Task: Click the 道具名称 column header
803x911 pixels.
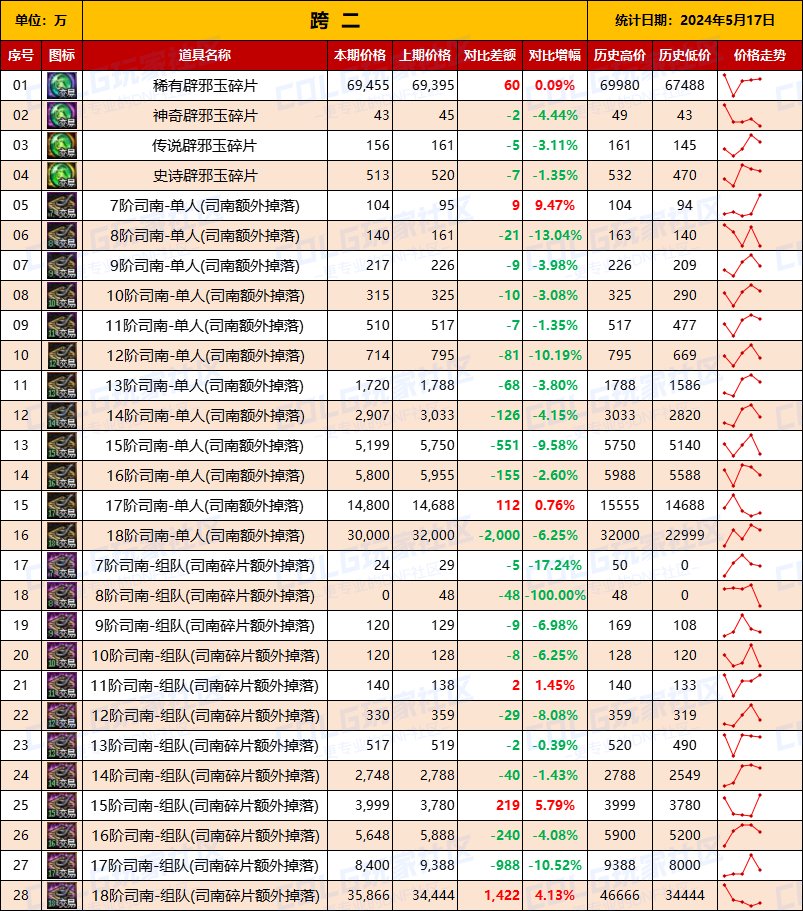Action: [205, 55]
